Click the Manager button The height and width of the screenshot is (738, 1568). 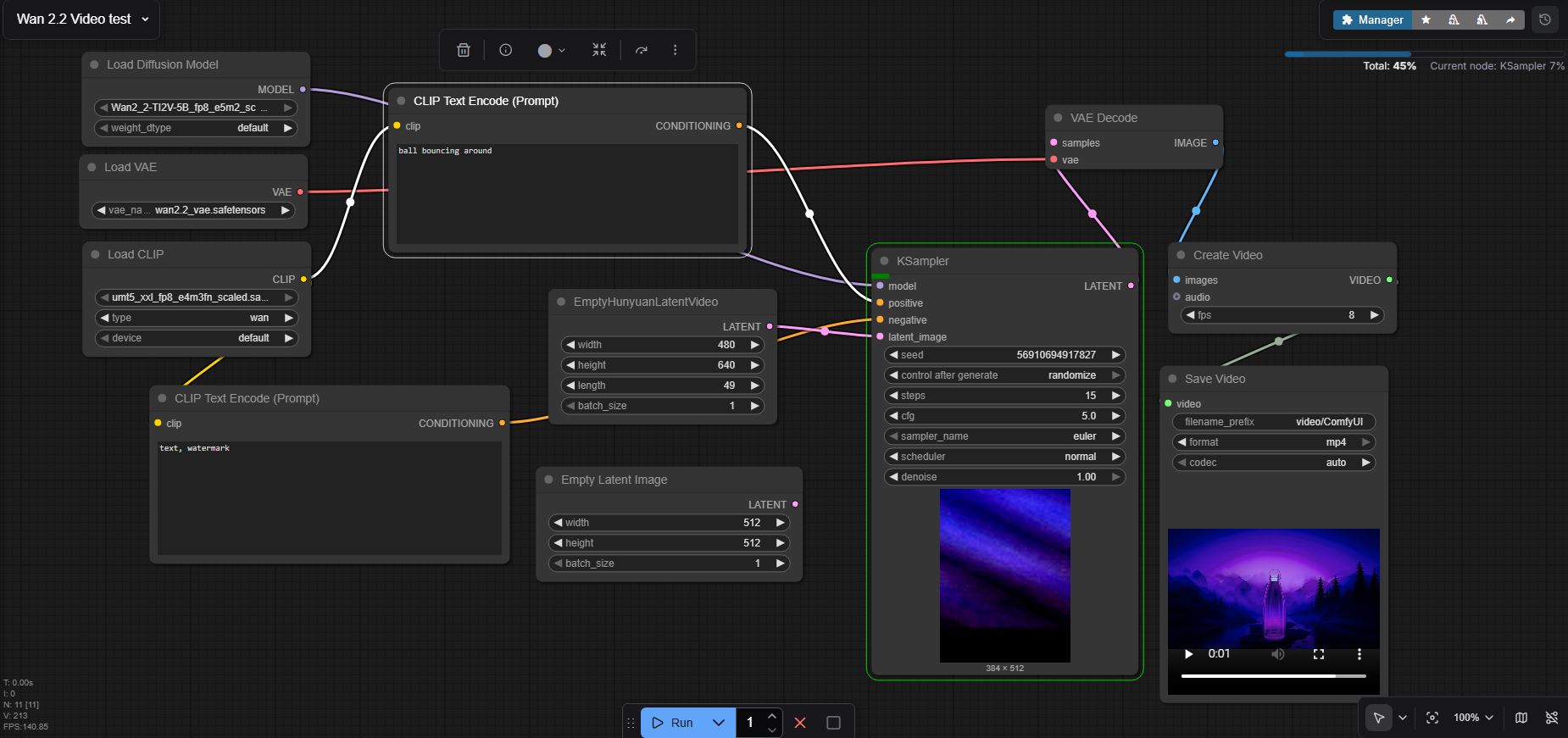pyautogui.click(x=1372, y=19)
